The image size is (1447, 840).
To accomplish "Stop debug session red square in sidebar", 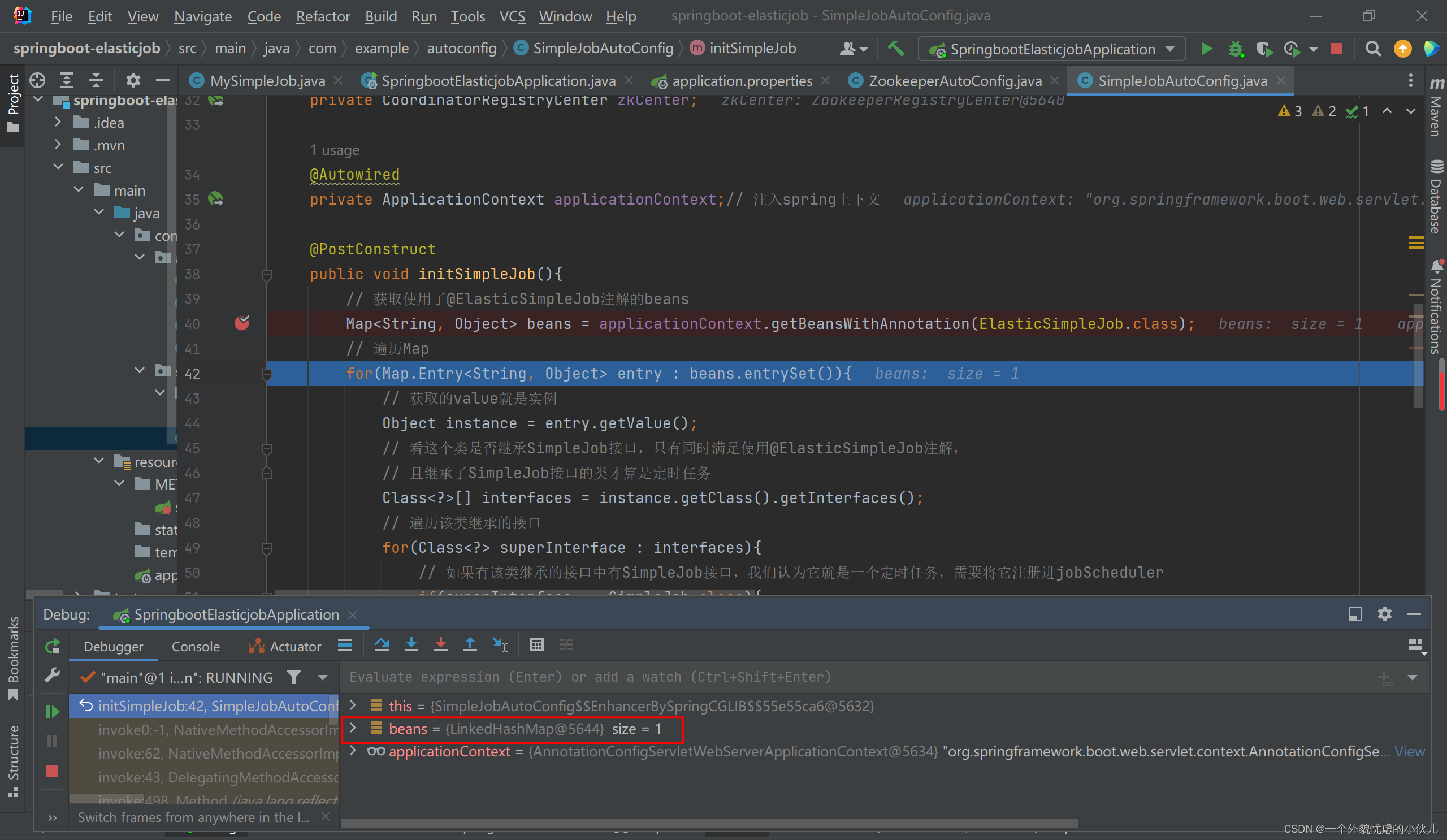I will 52,771.
